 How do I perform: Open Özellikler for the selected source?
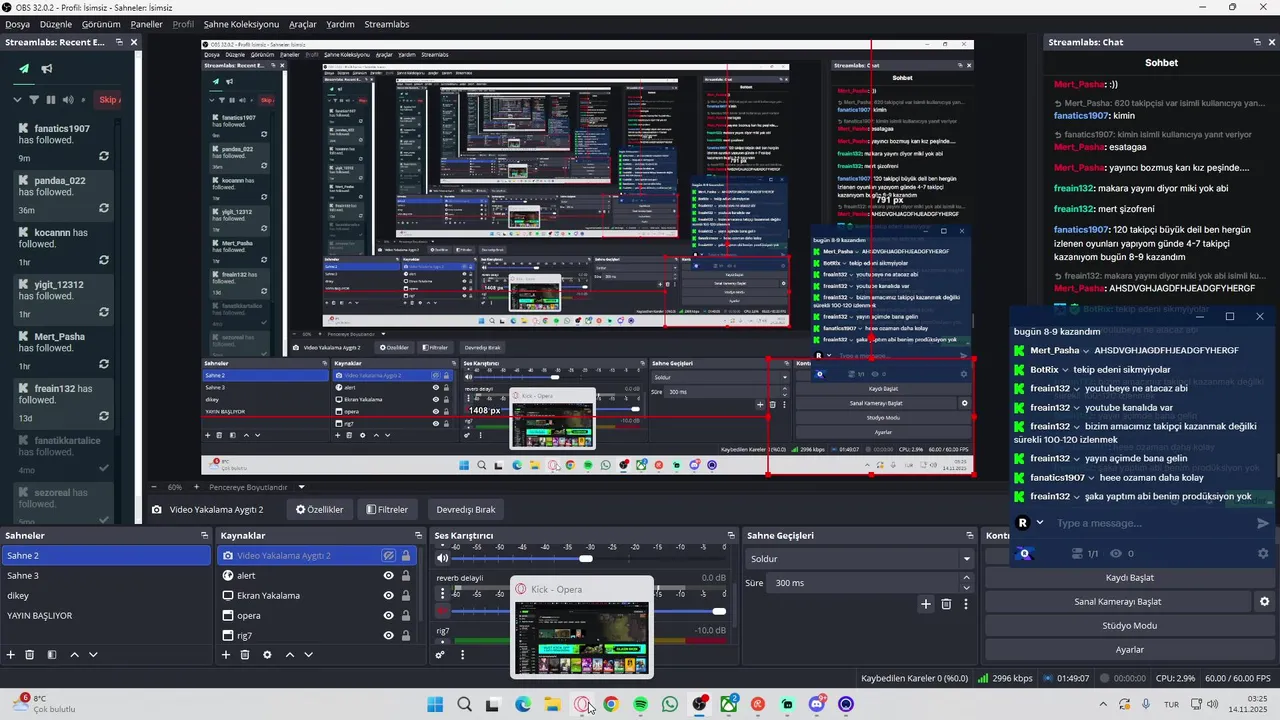pyautogui.click(x=319, y=509)
